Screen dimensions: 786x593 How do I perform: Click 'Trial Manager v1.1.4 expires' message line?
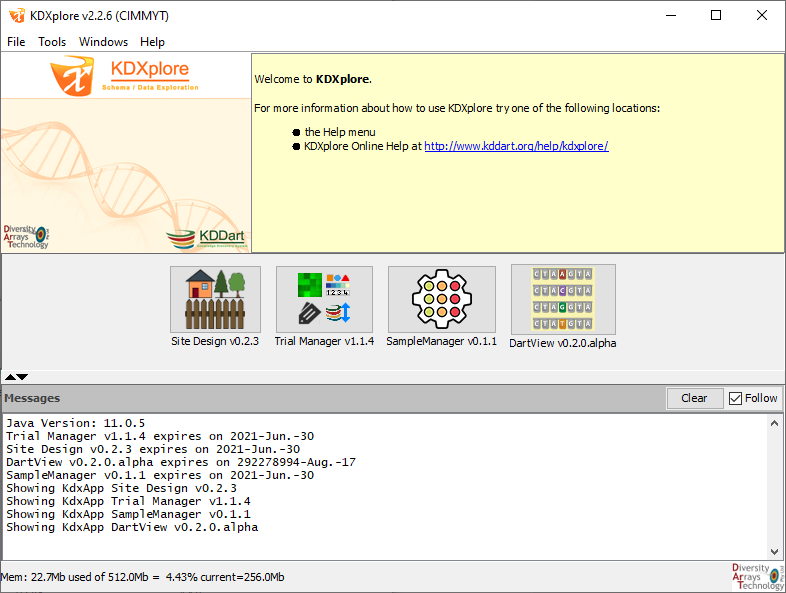(160, 436)
